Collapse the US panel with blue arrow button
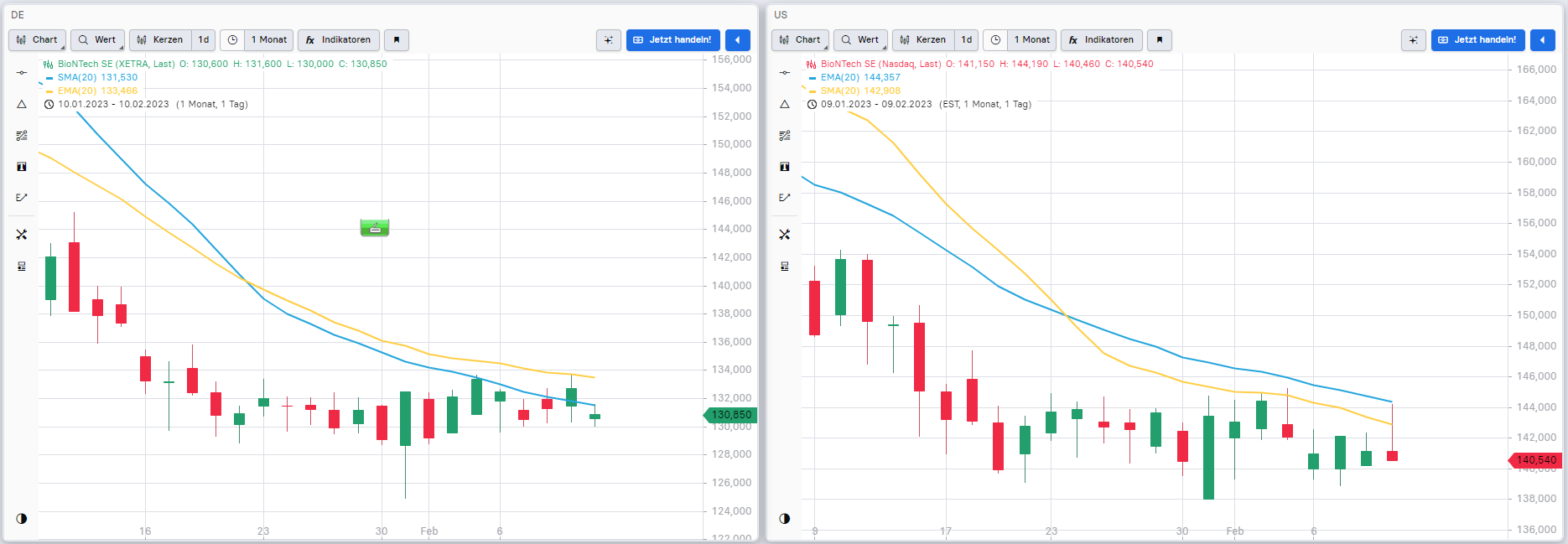Screen dimensions: 1568x544 click(x=1542, y=39)
